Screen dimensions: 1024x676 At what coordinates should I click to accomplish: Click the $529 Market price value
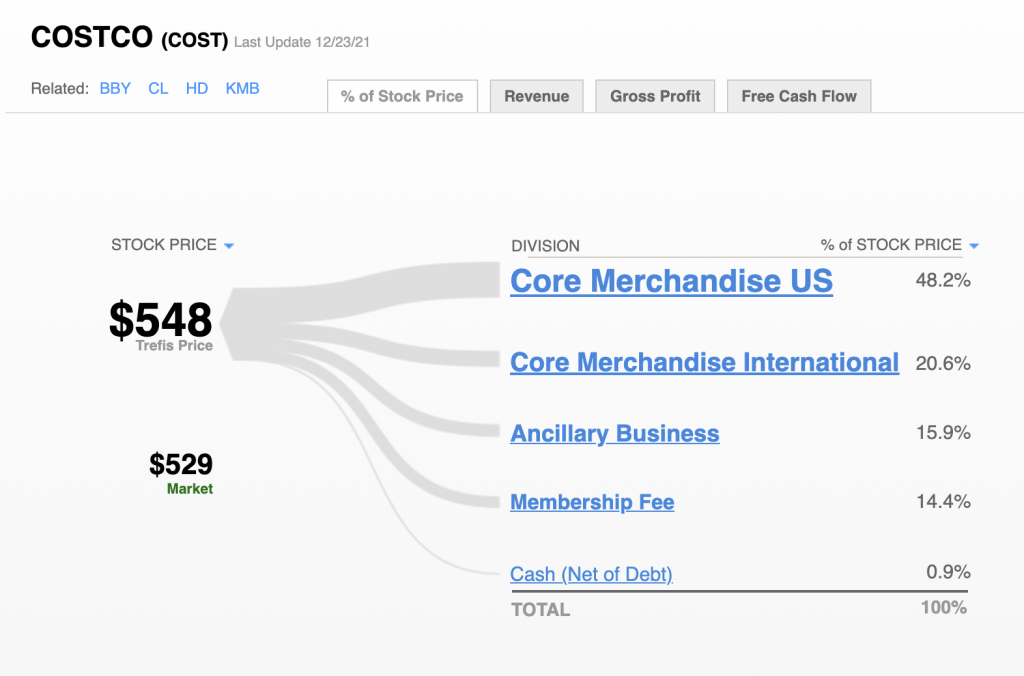point(180,464)
